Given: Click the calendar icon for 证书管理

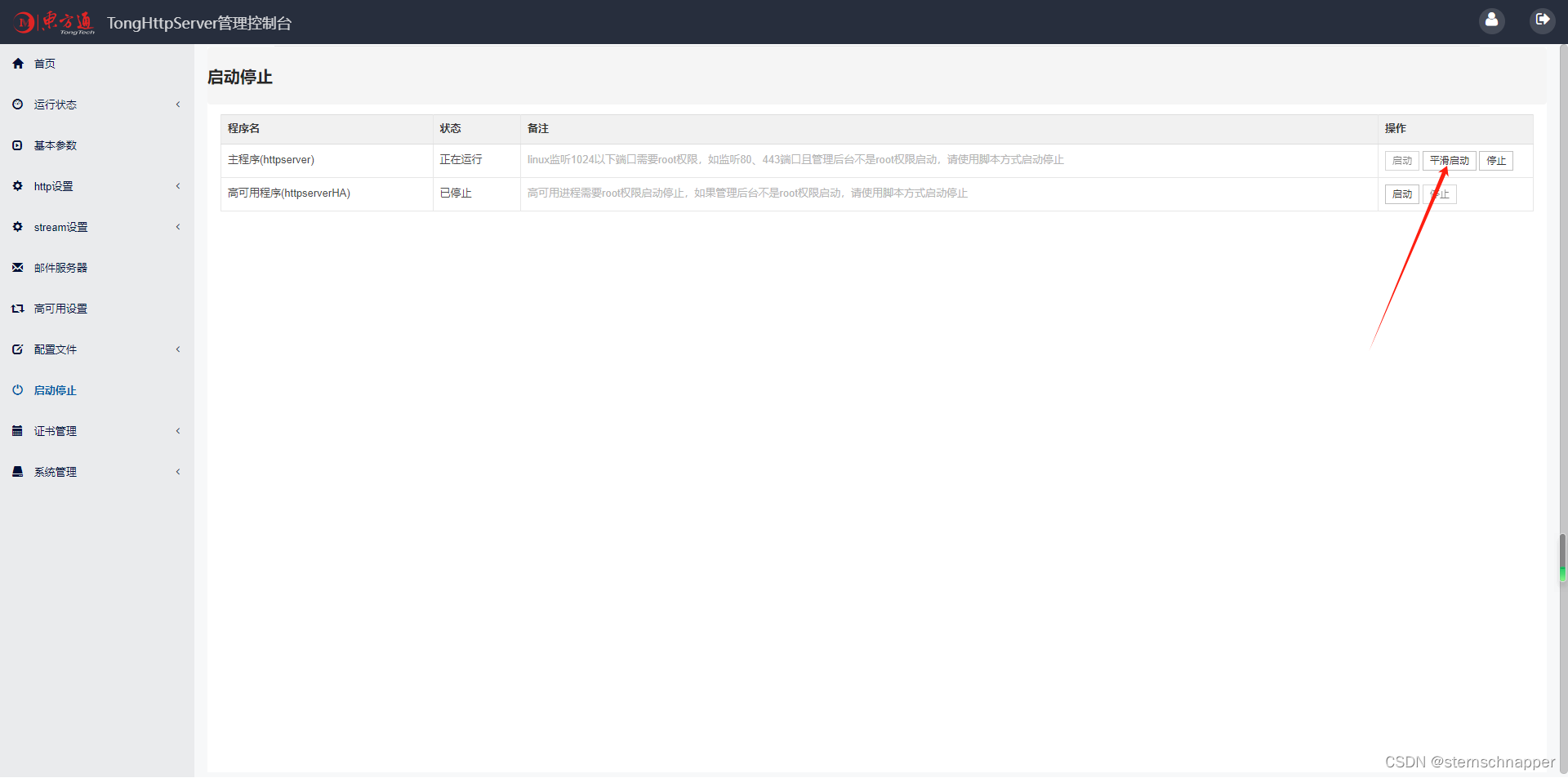Looking at the screenshot, I should point(18,431).
